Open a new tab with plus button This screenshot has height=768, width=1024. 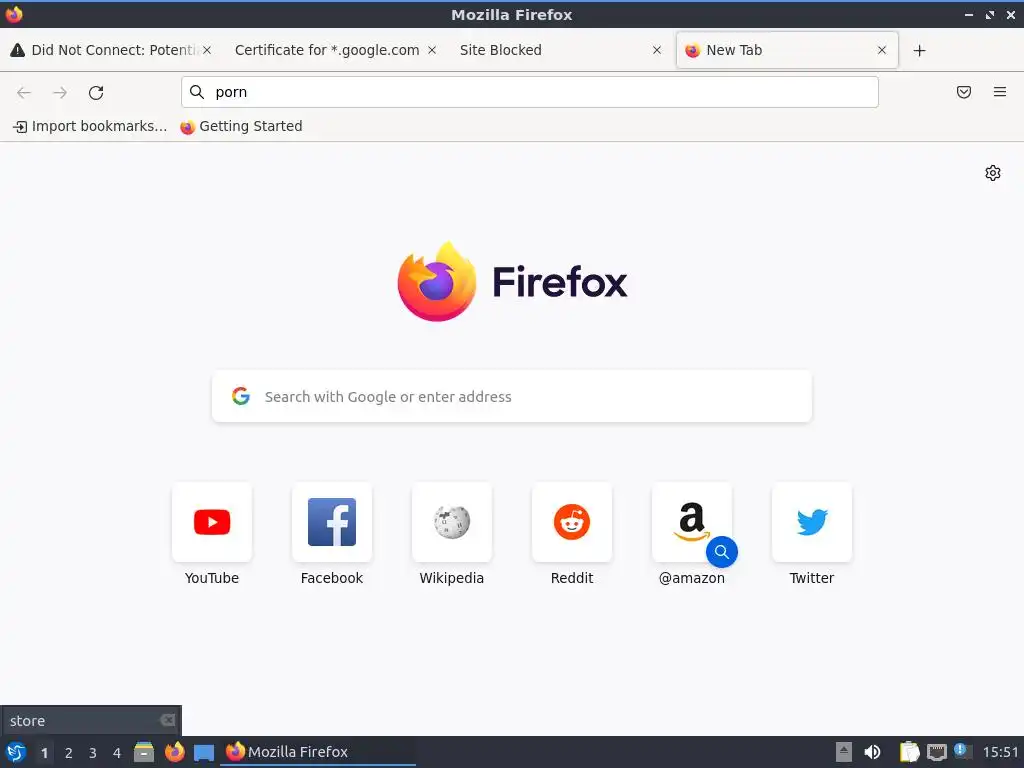point(920,50)
